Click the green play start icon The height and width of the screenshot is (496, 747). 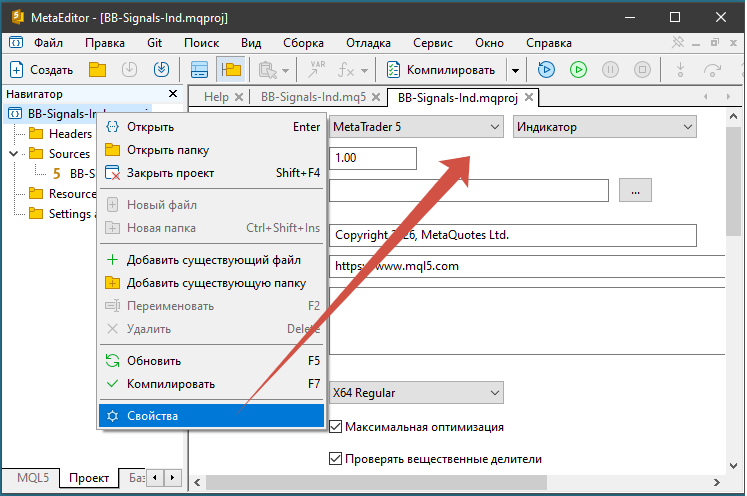578,70
